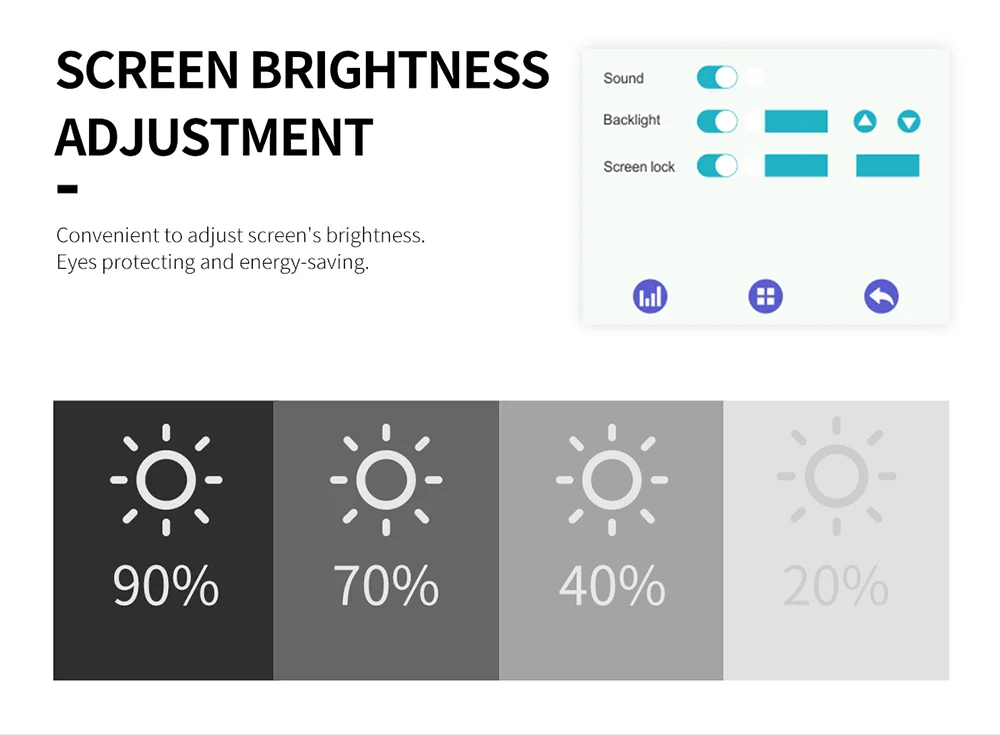Decrease backlight with the down arrow
This screenshot has height=736, width=1000.
[x=909, y=121]
